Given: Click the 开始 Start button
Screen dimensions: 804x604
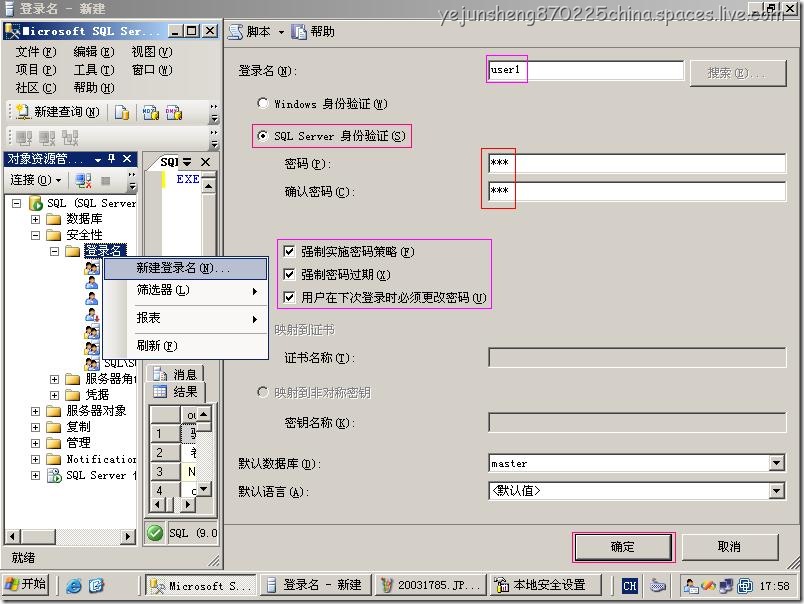Looking at the screenshot, I should point(26,585).
